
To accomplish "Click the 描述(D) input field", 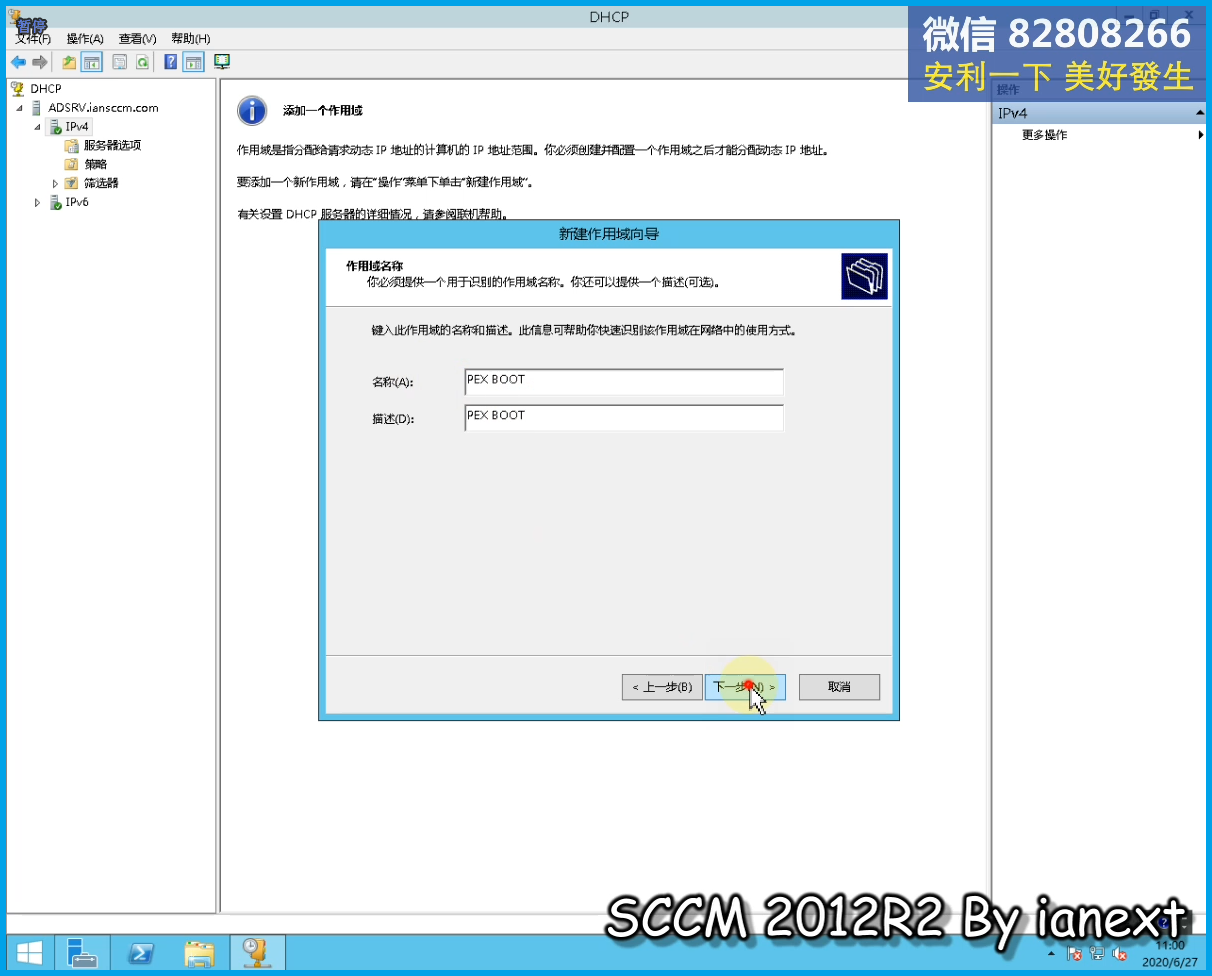I will tap(624, 418).
